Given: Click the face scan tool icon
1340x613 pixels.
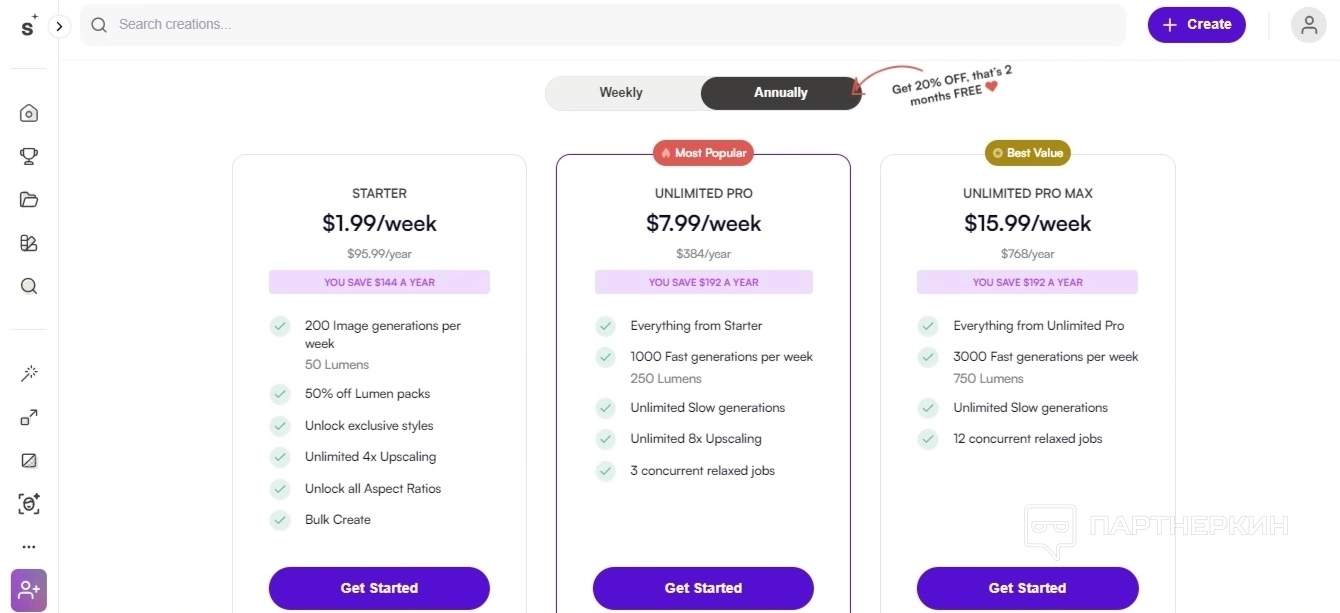Looking at the screenshot, I should click(x=29, y=504).
